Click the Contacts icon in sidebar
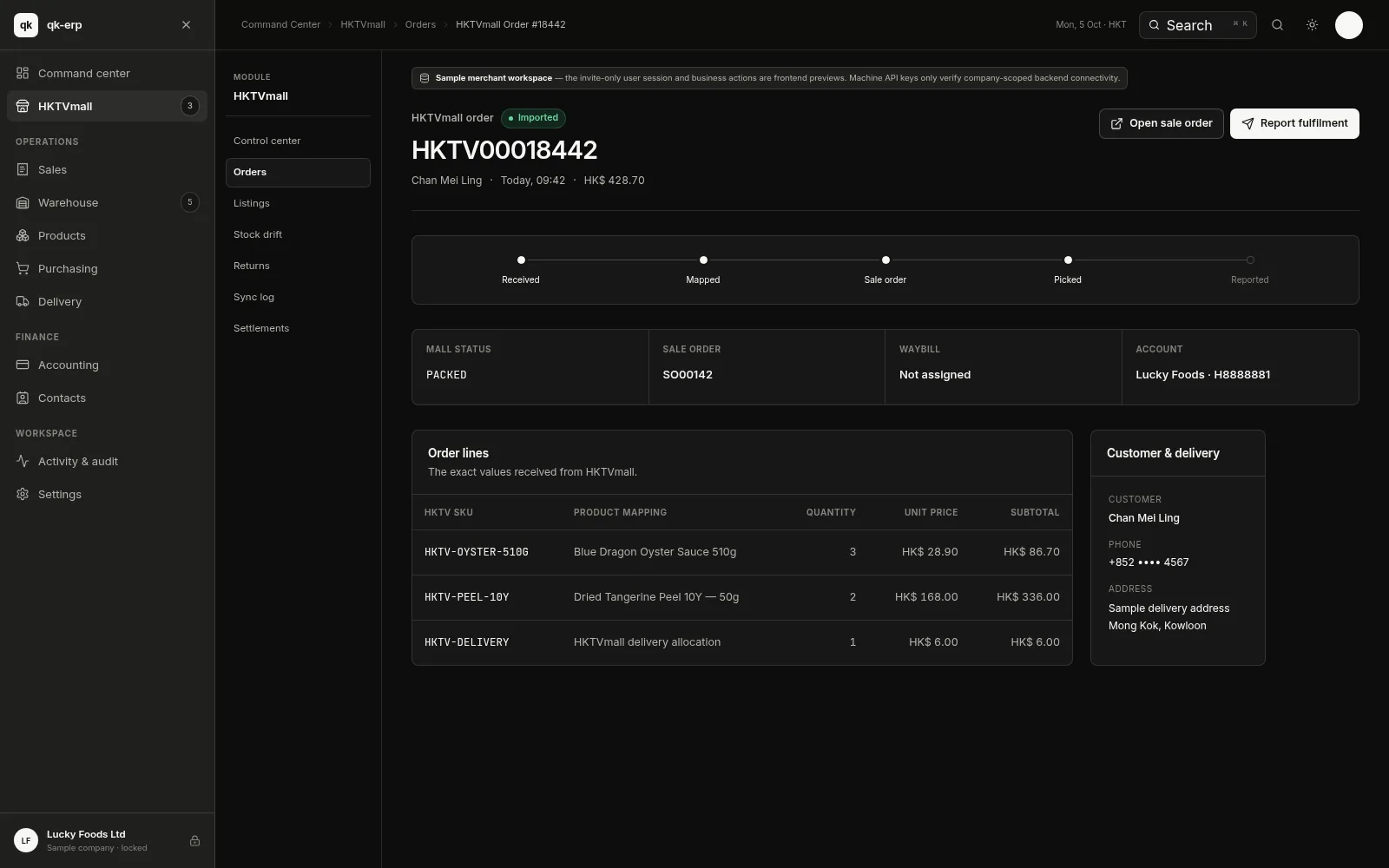 coord(23,398)
